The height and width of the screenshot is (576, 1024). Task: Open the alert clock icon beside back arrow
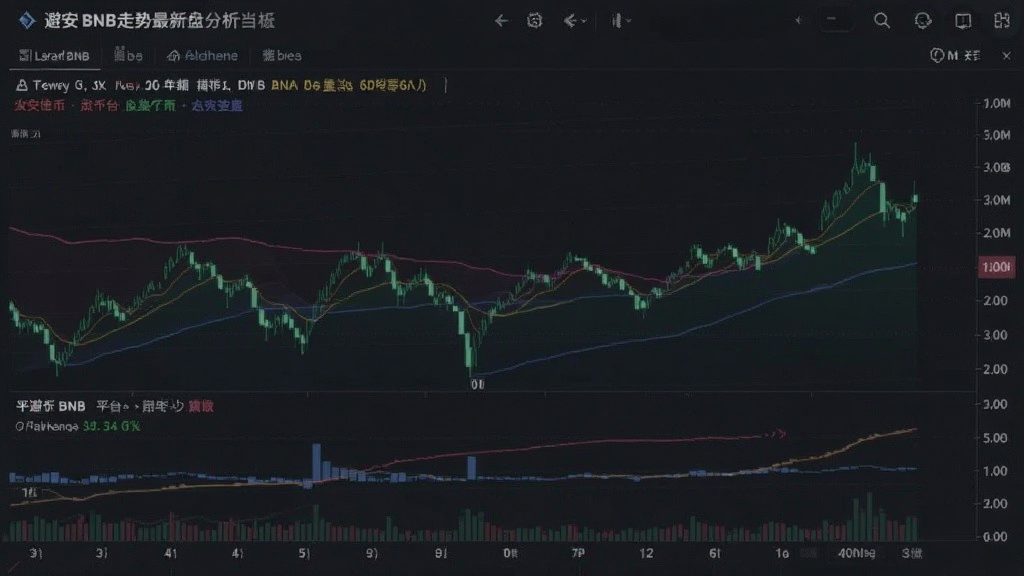534,21
